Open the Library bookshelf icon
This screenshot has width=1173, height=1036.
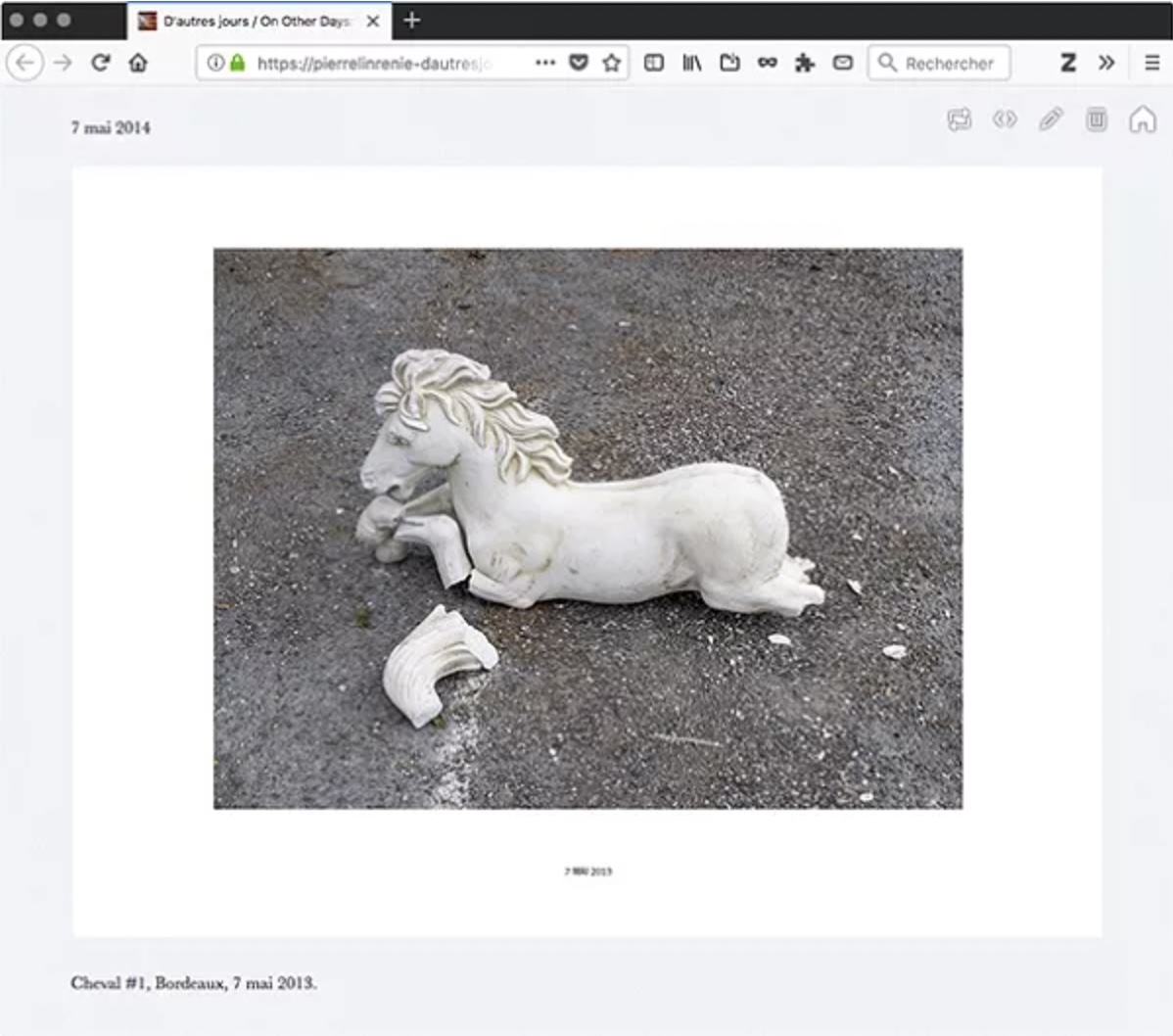tap(692, 63)
